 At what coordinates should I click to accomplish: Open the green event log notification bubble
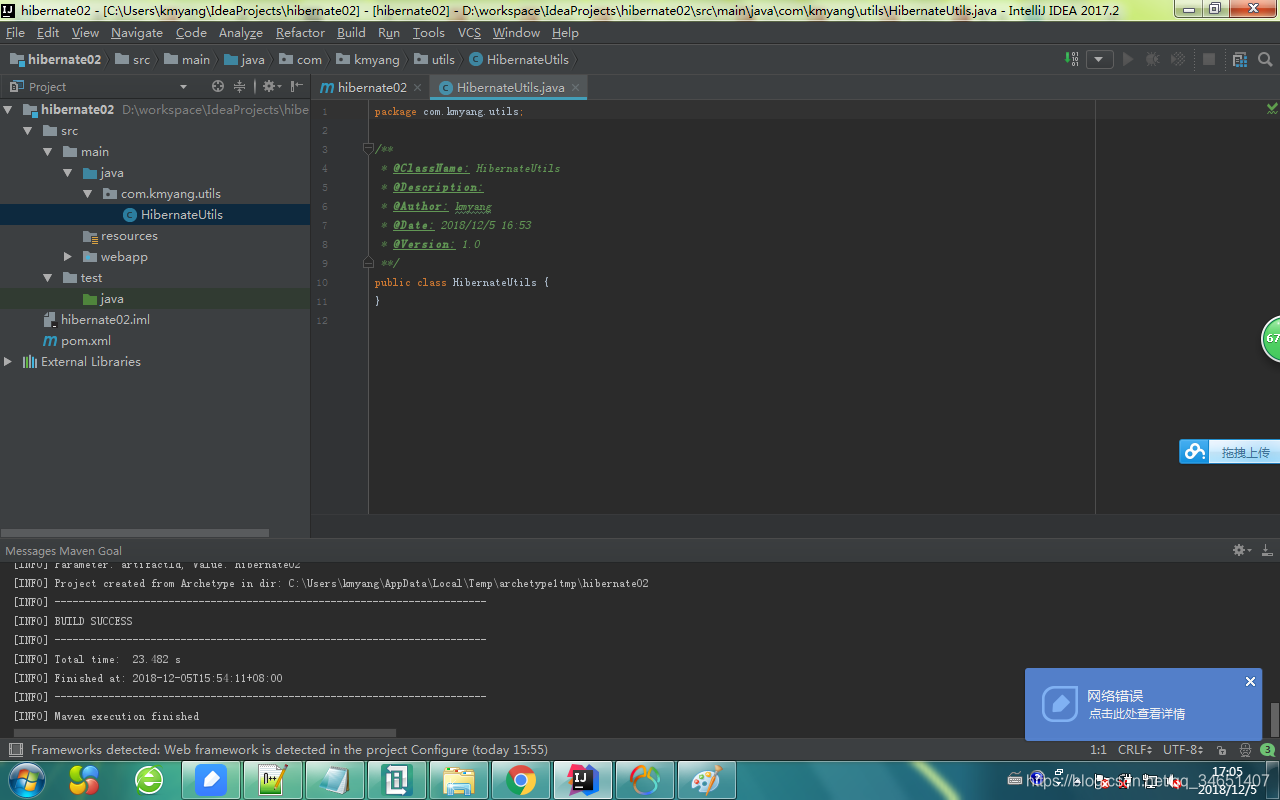(1268, 750)
